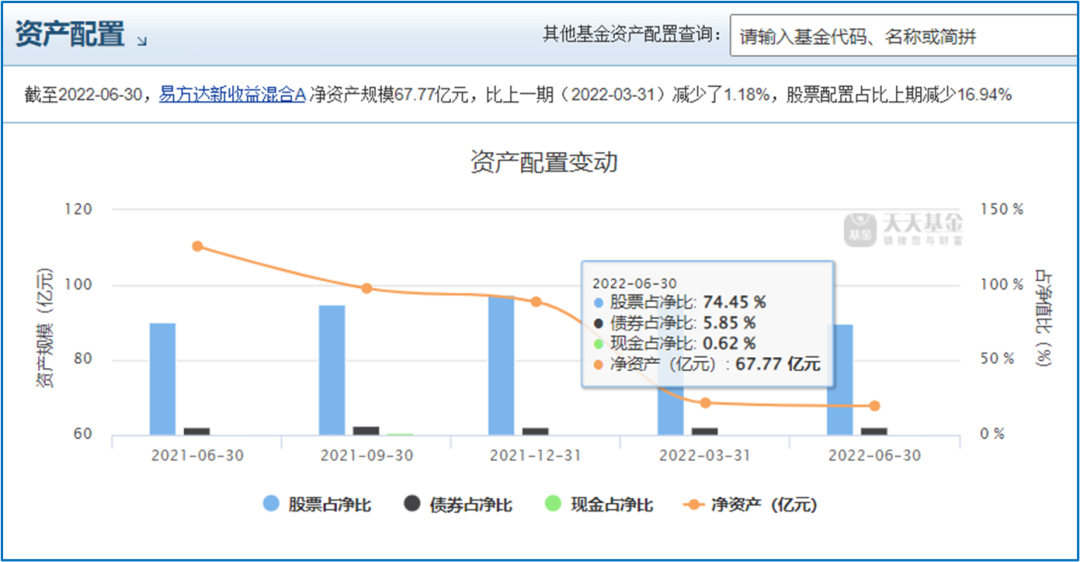
Task: Open the 易方达新收益混合A fund link
Action: click(x=232, y=94)
